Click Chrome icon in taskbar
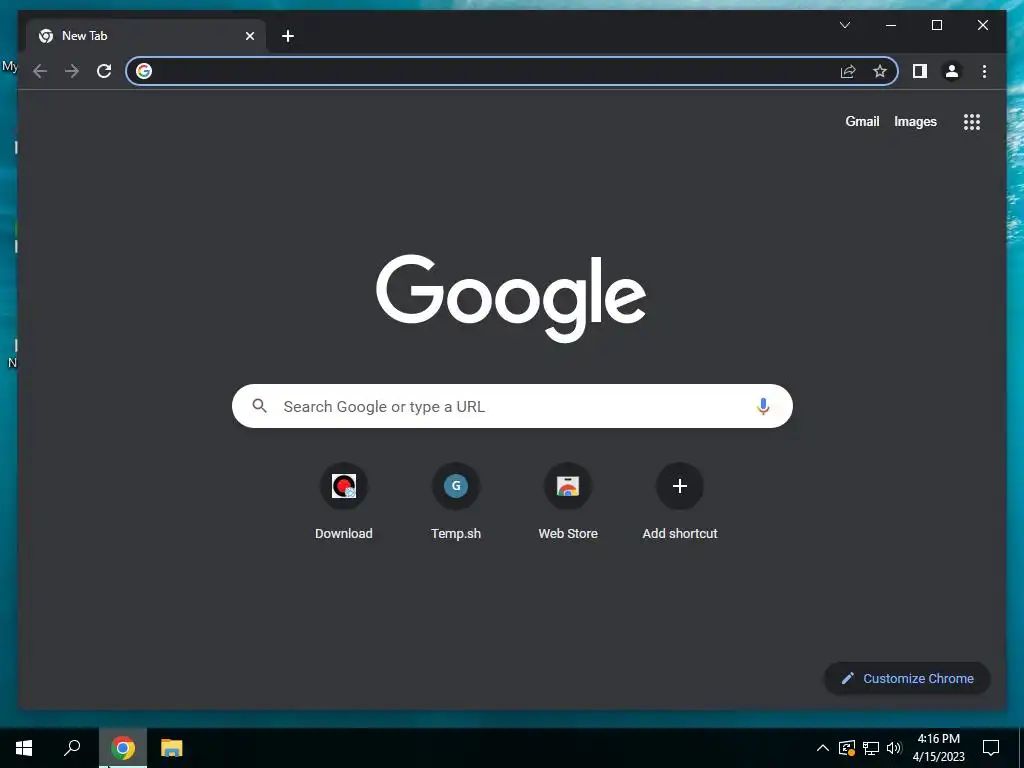This screenshot has height=768, width=1024. coord(123,748)
